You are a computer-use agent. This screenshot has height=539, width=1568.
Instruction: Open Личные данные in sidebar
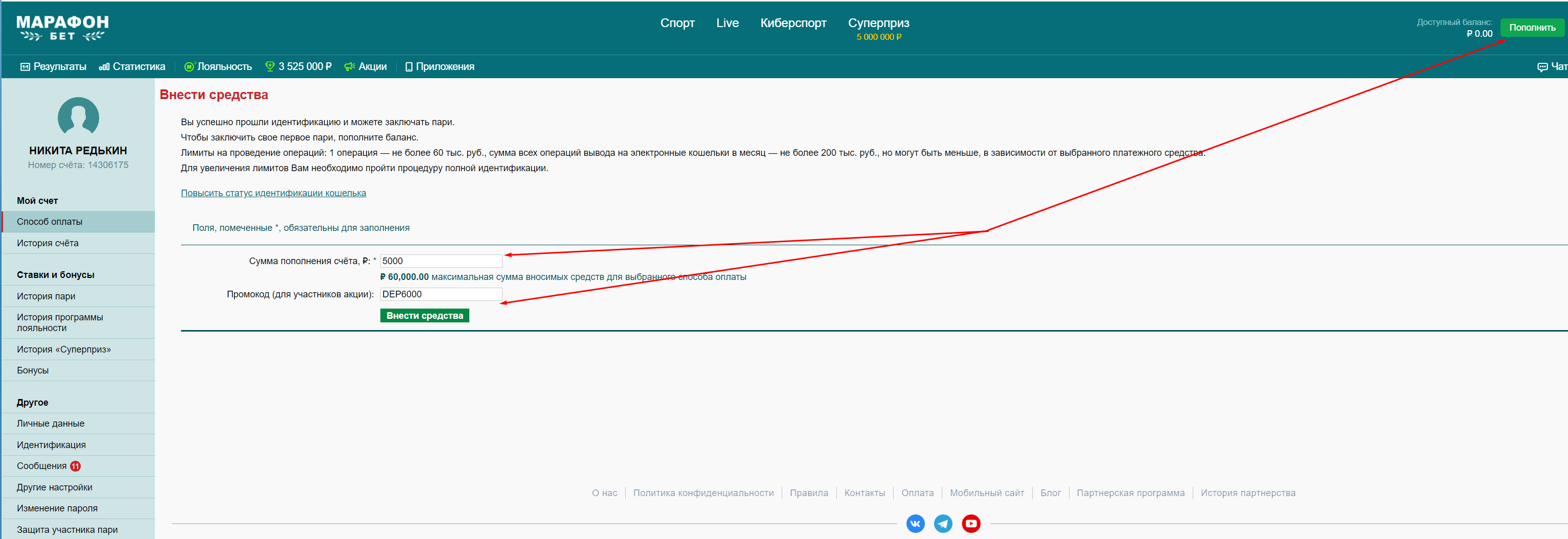pyautogui.click(x=78, y=424)
